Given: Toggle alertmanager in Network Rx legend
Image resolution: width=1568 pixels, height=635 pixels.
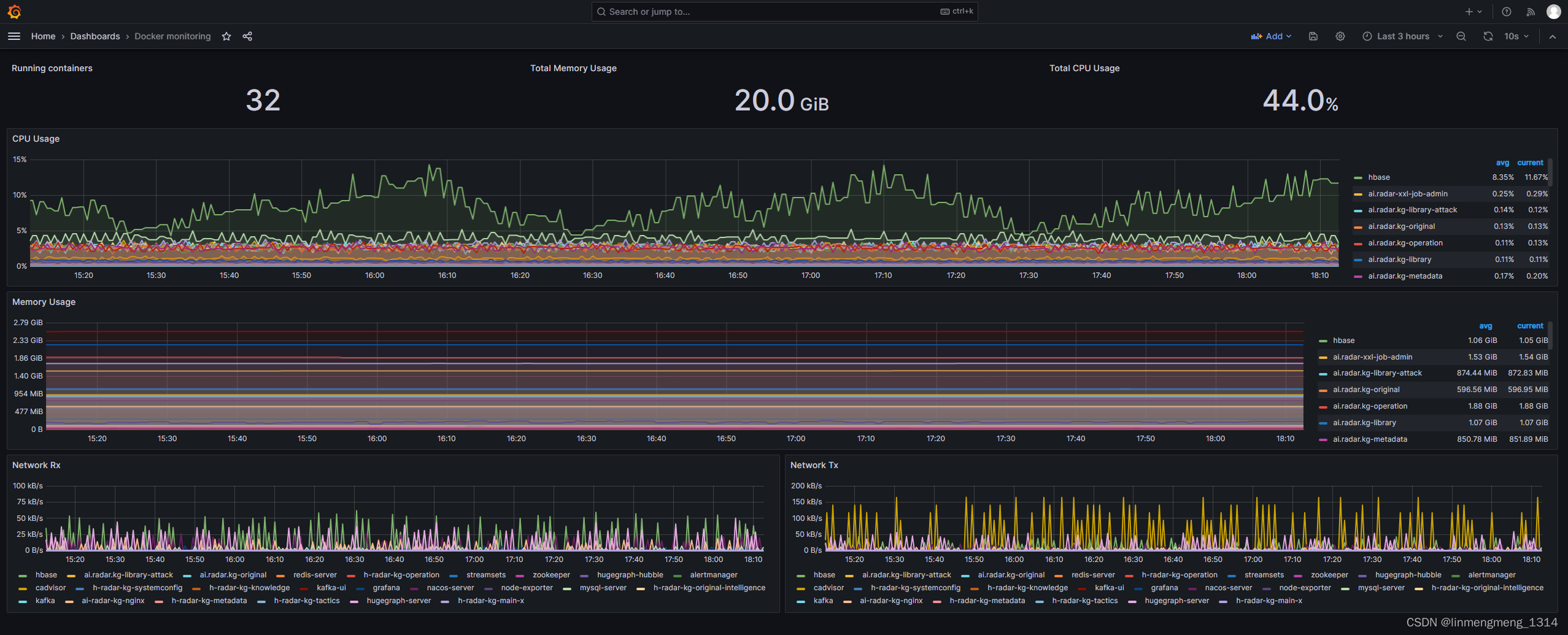Looking at the screenshot, I should [x=713, y=575].
